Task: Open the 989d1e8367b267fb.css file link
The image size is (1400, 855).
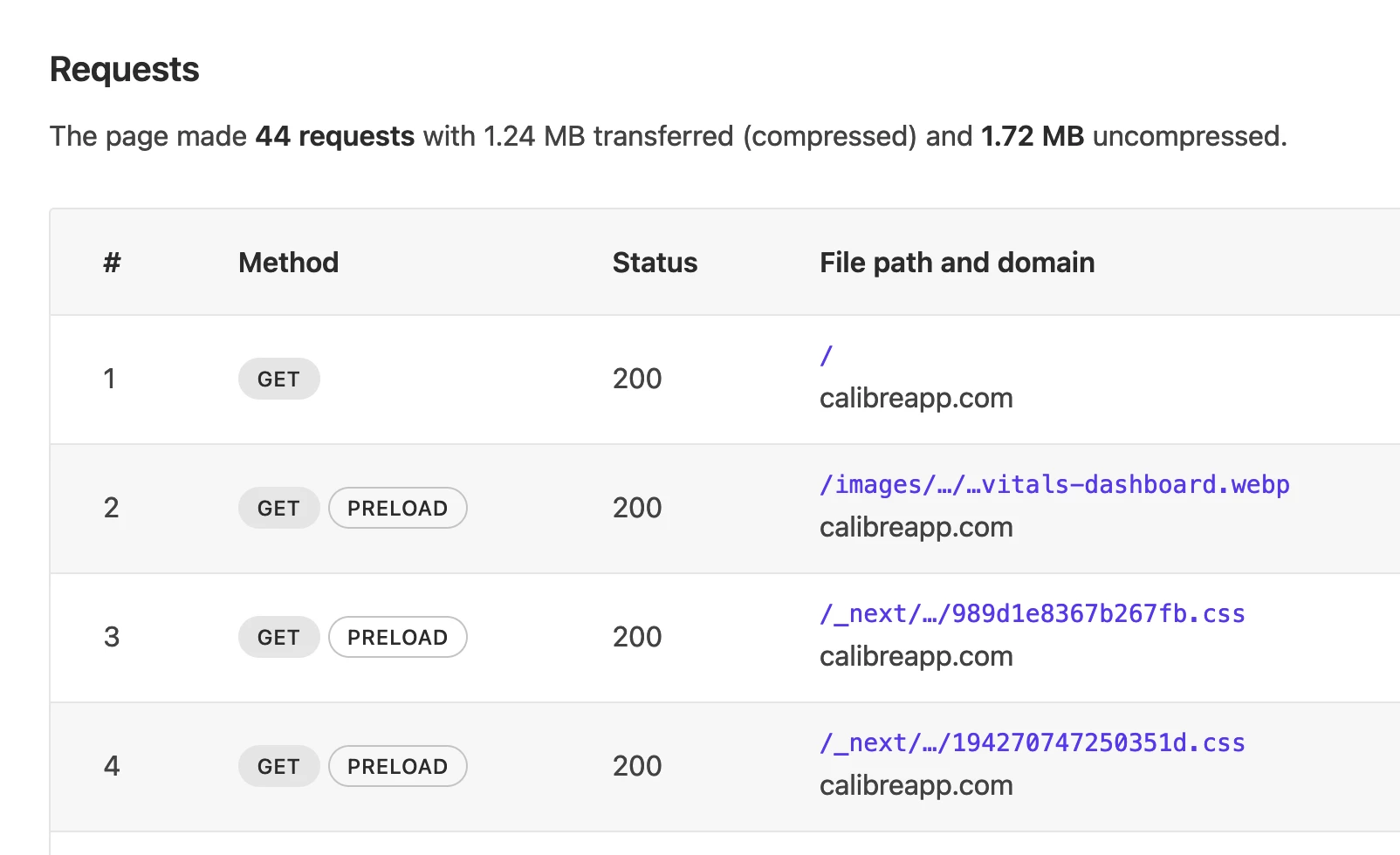Action: 1033,614
